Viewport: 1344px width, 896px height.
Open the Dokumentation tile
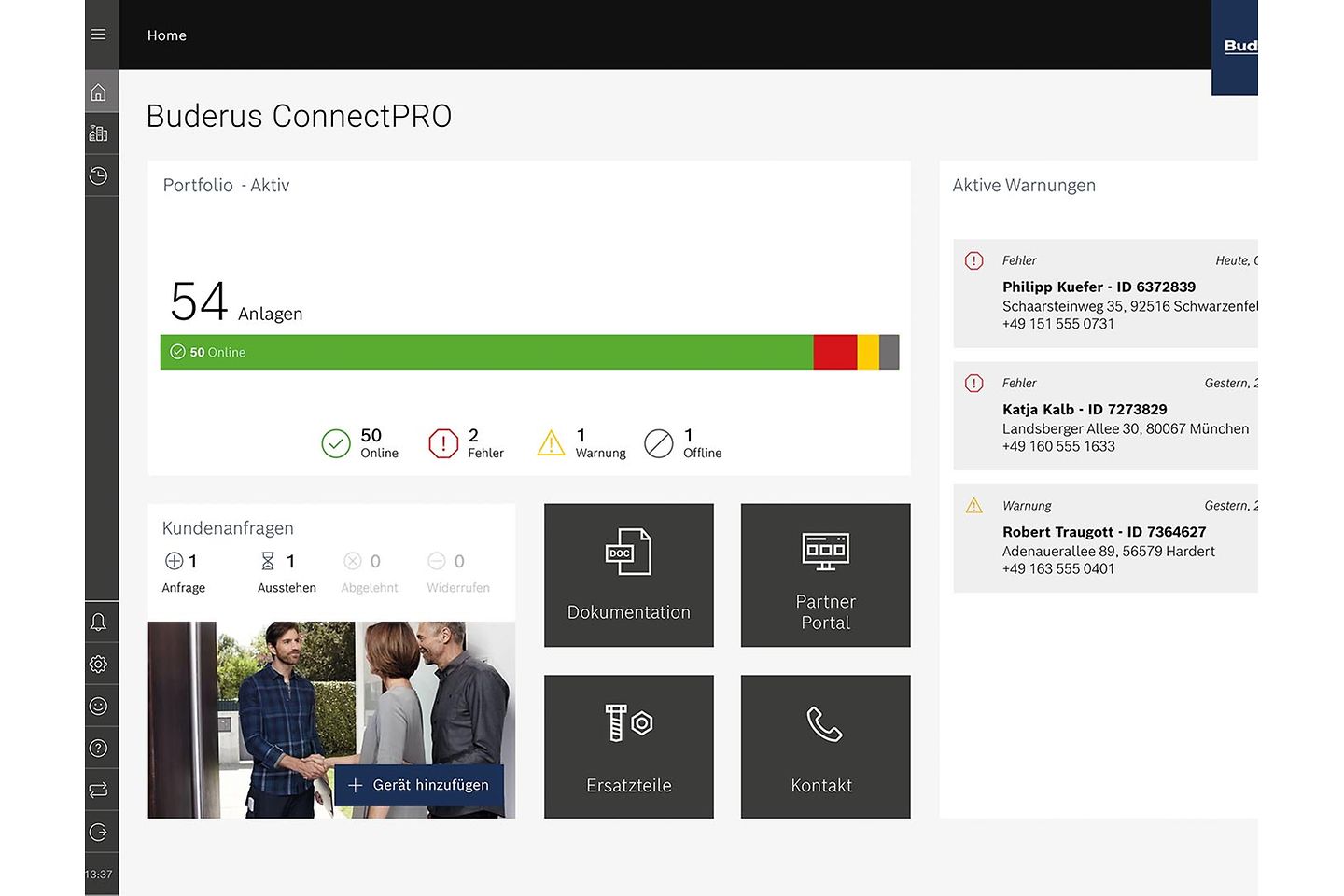click(629, 575)
